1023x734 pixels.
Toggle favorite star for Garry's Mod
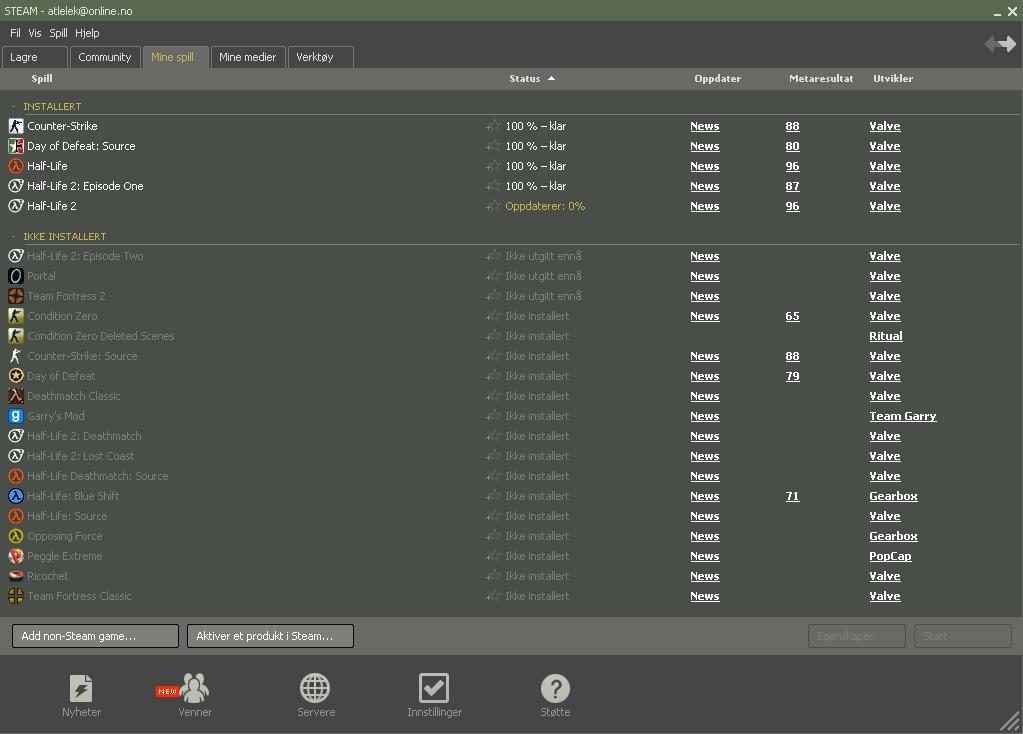[x=493, y=416]
